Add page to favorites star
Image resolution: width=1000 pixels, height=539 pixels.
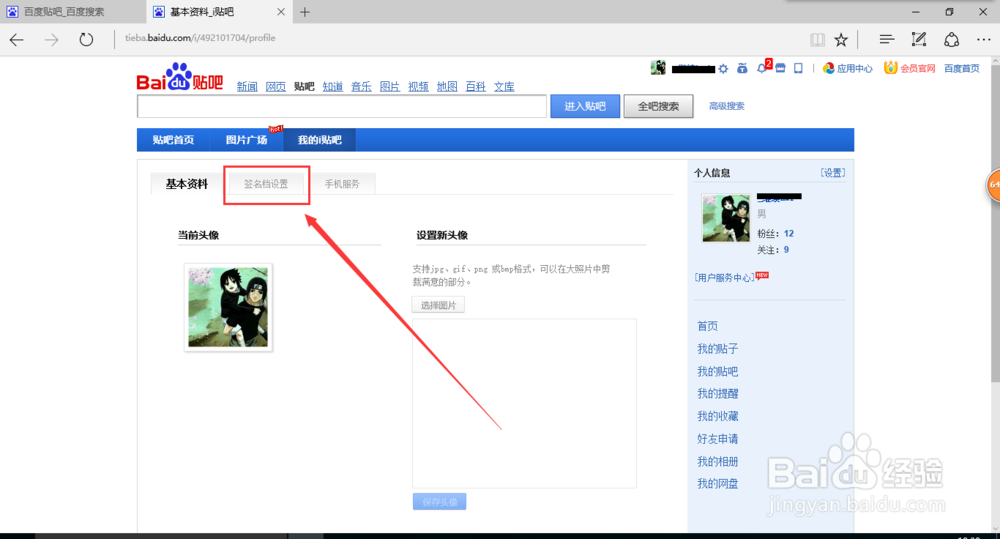click(x=841, y=40)
